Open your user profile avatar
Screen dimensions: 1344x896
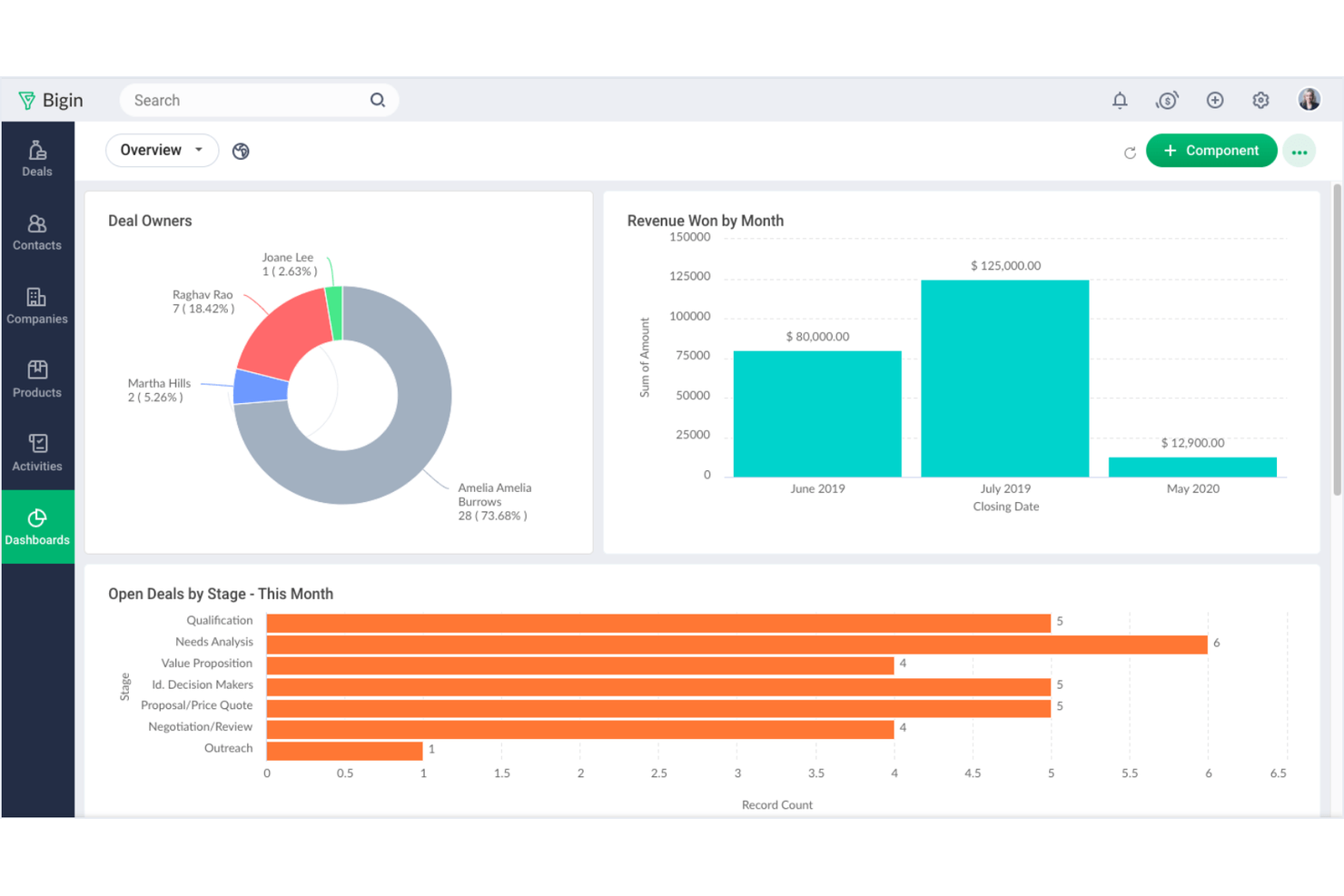1309,100
